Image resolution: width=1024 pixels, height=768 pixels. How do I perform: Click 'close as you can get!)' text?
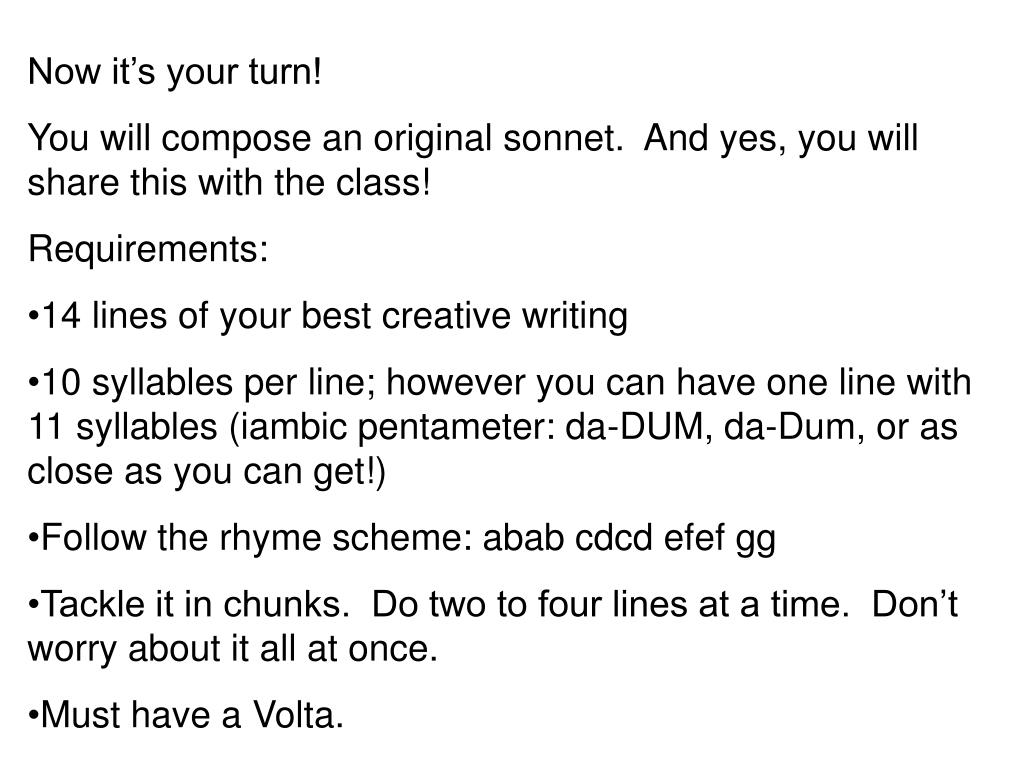click(206, 471)
